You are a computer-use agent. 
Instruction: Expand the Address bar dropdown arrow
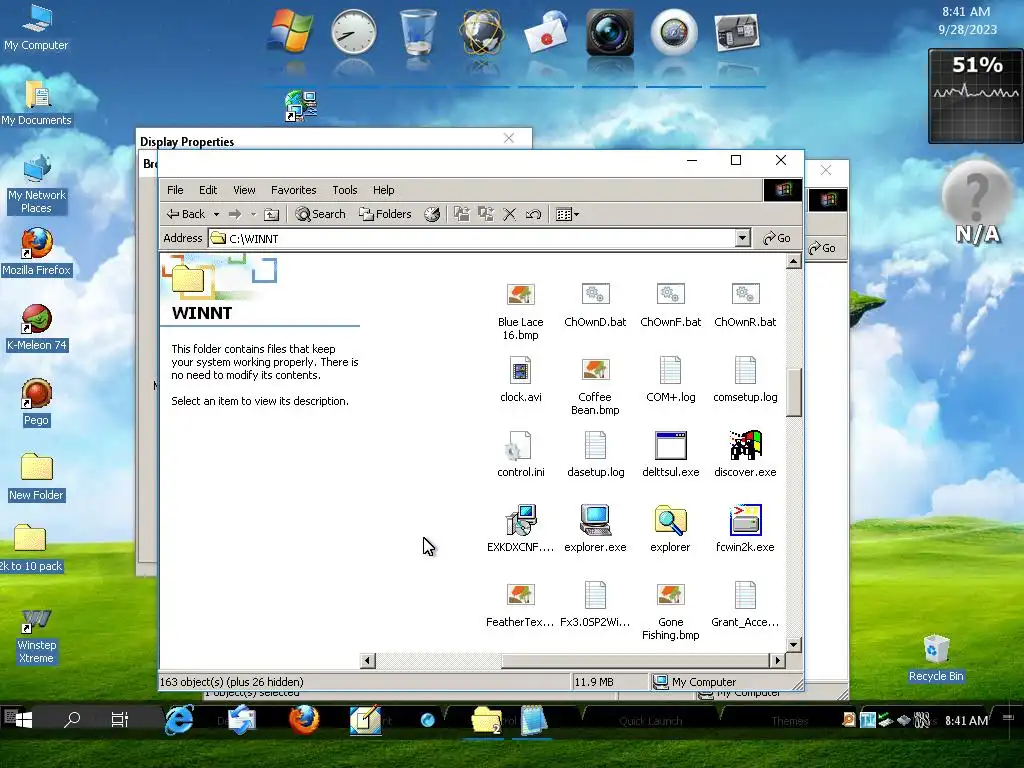pos(742,238)
